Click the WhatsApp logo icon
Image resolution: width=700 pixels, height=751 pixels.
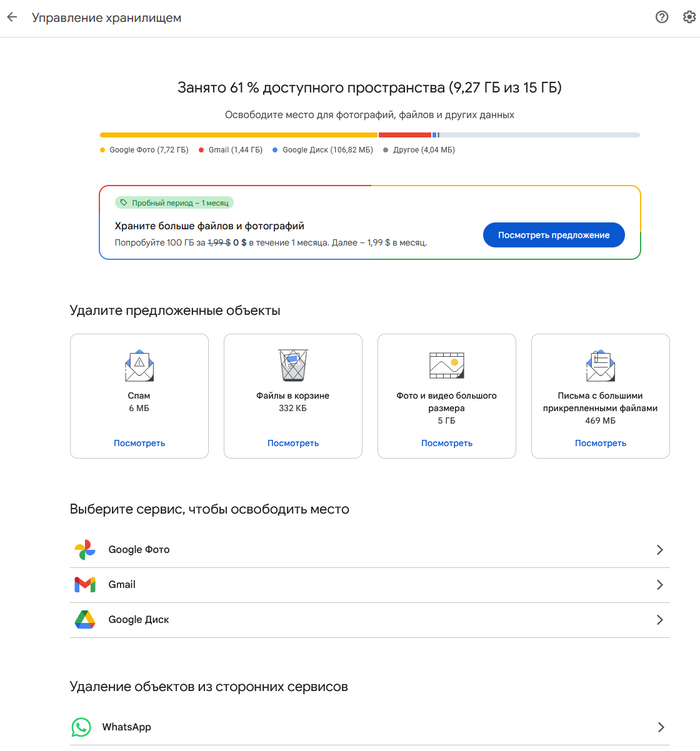81,727
